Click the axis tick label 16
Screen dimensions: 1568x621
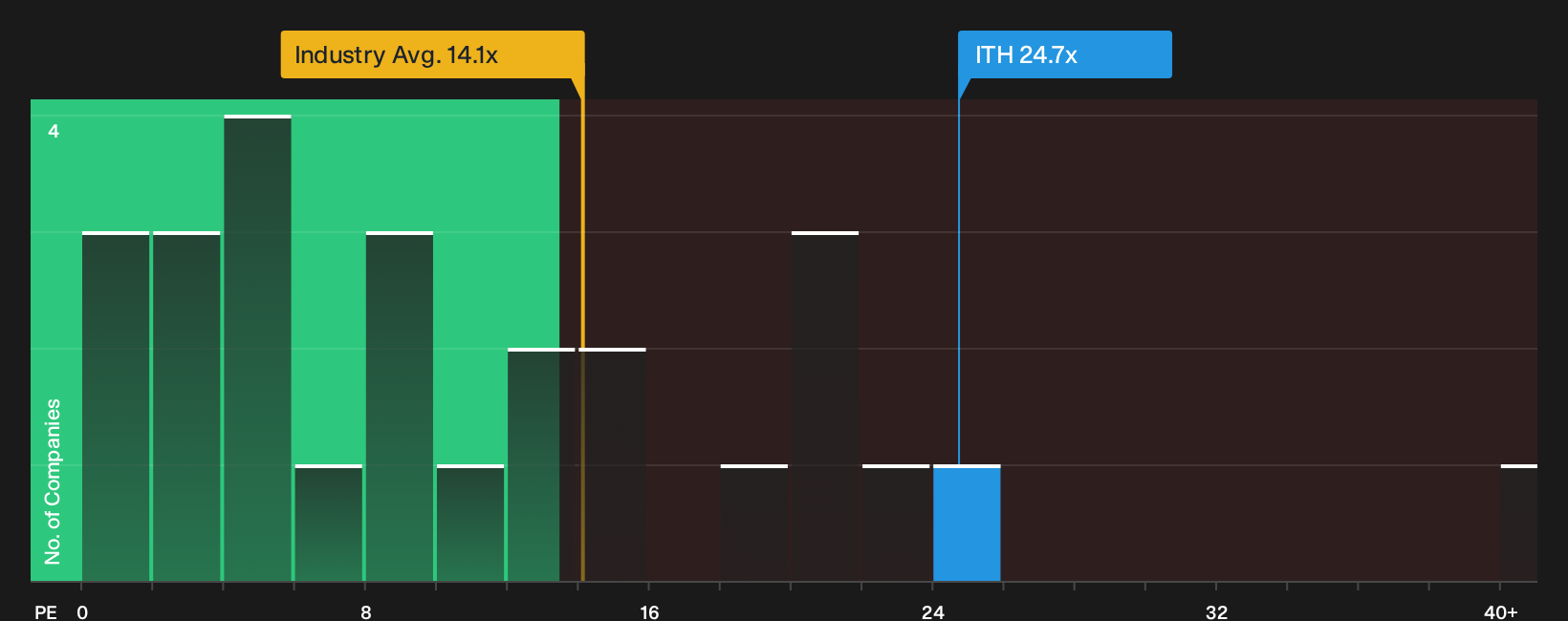pyautogui.click(x=649, y=611)
